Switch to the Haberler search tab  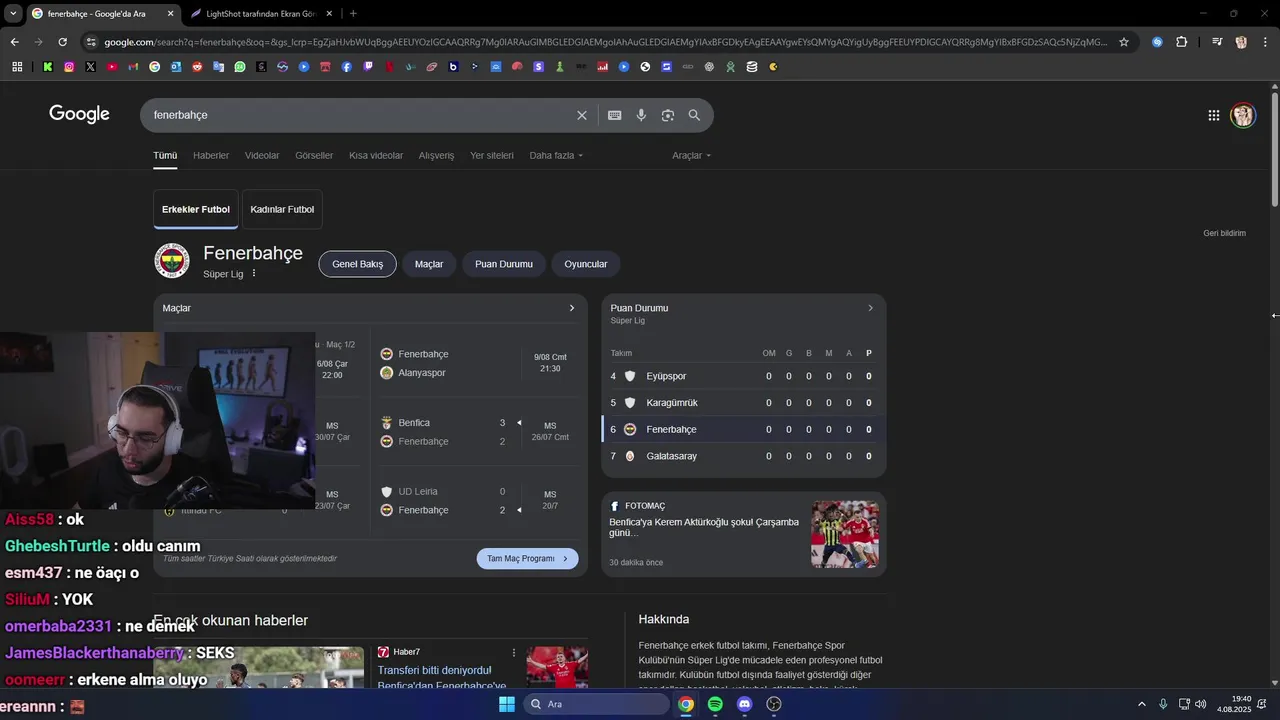[x=211, y=156]
